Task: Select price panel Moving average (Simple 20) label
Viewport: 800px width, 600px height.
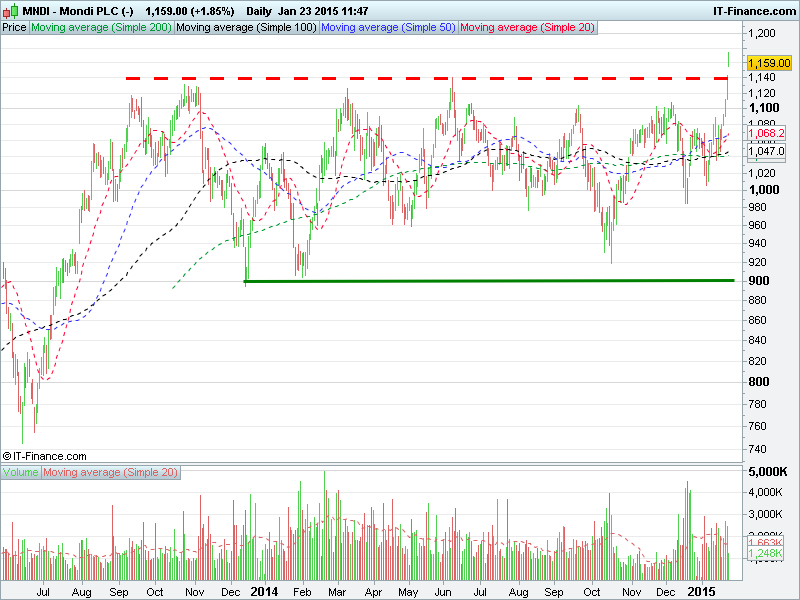Action: coord(527,28)
